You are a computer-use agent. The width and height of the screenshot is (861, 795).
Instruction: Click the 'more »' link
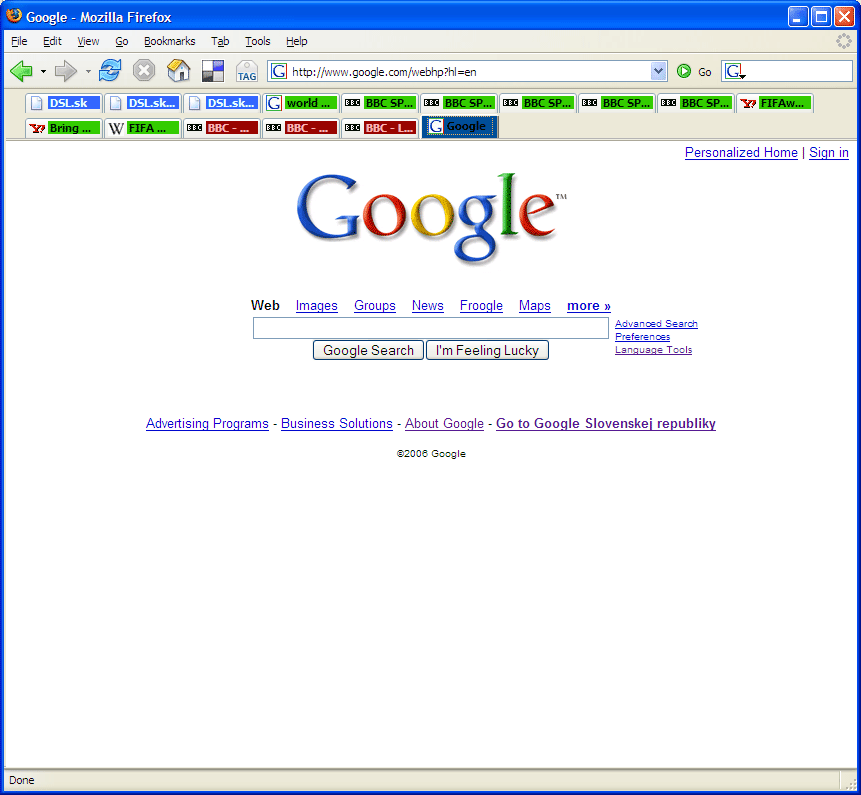click(x=589, y=306)
